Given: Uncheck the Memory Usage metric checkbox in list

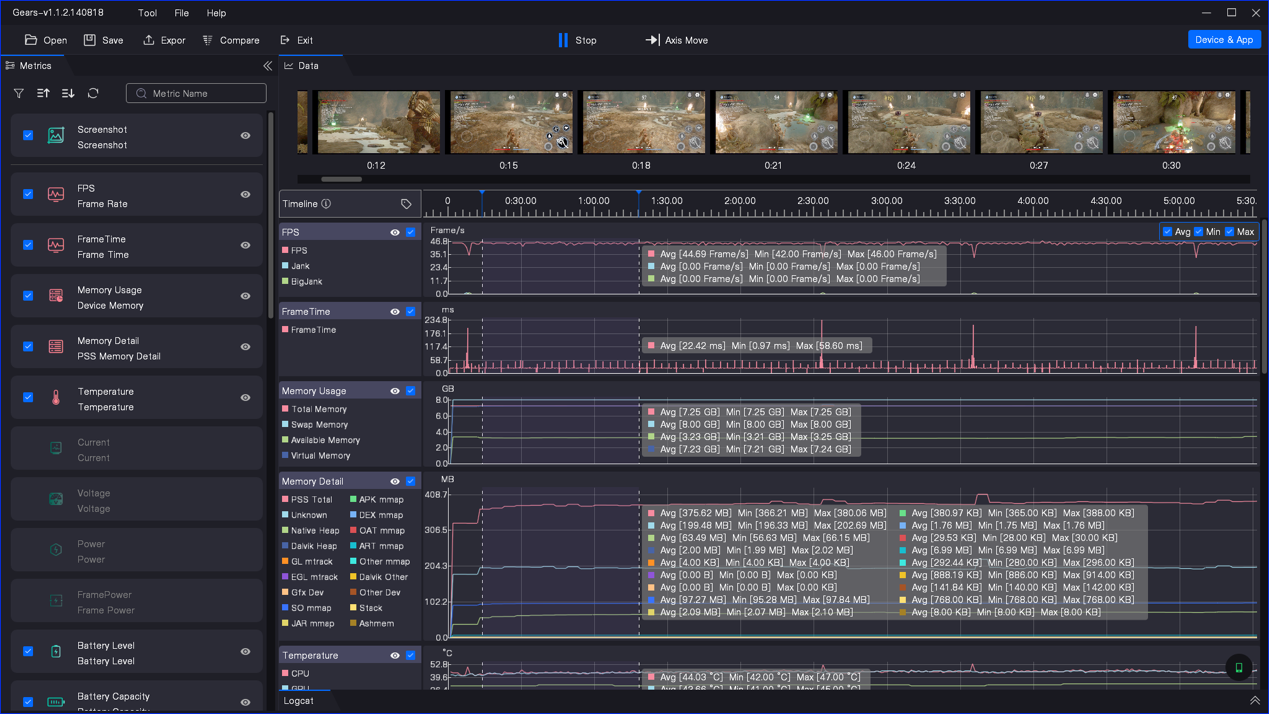Looking at the screenshot, I should pyautogui.click(x=28, y=297).
